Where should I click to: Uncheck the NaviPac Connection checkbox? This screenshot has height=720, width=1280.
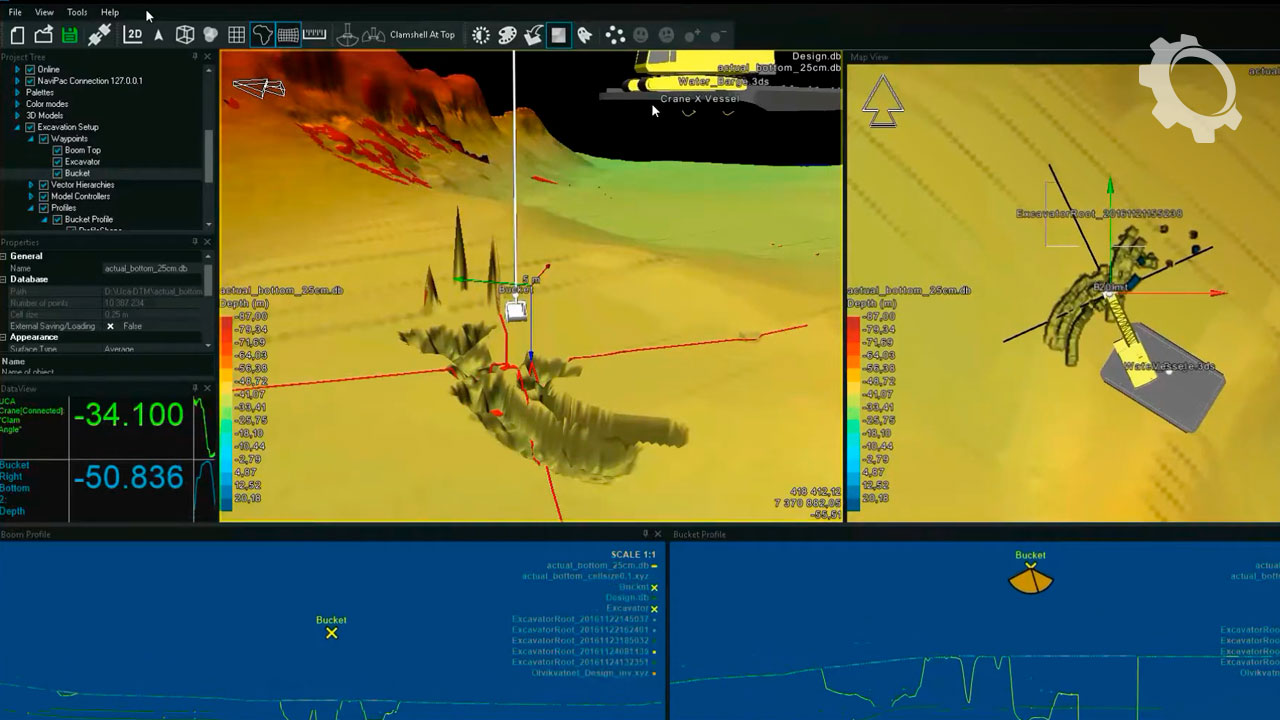[x=30, y=81]
